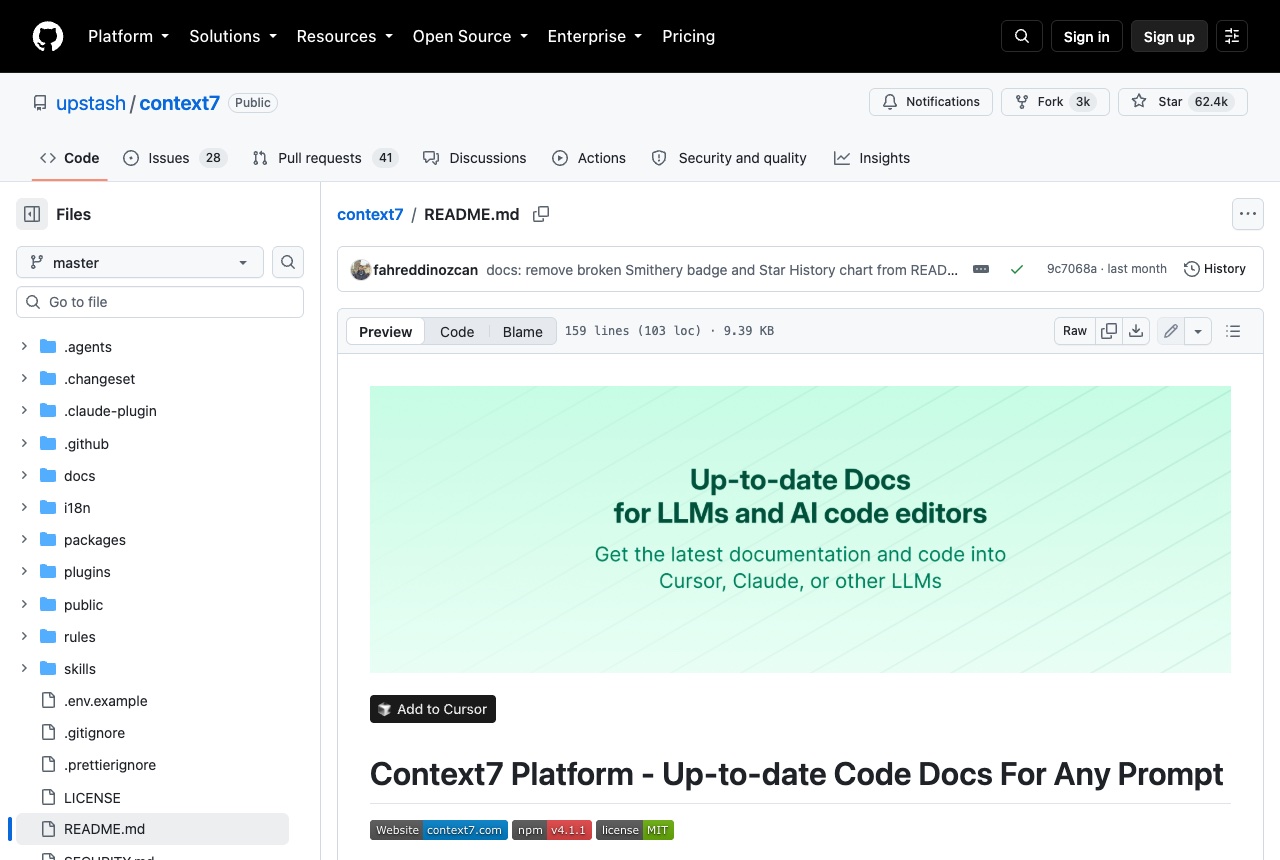Click the Add to Cursor badge

[433, 709]
